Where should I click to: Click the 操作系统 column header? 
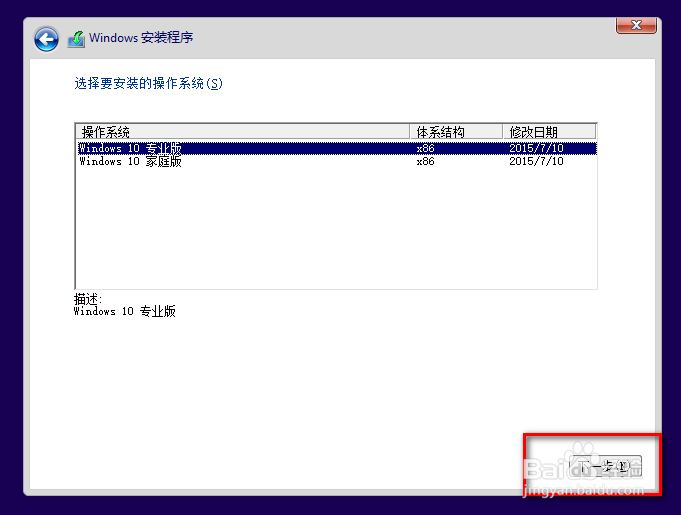(243, 132)
